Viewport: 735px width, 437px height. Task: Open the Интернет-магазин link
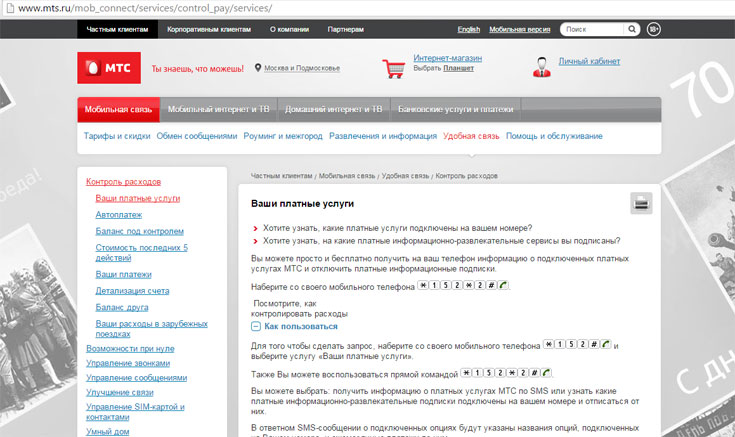(x=448, y=58)
